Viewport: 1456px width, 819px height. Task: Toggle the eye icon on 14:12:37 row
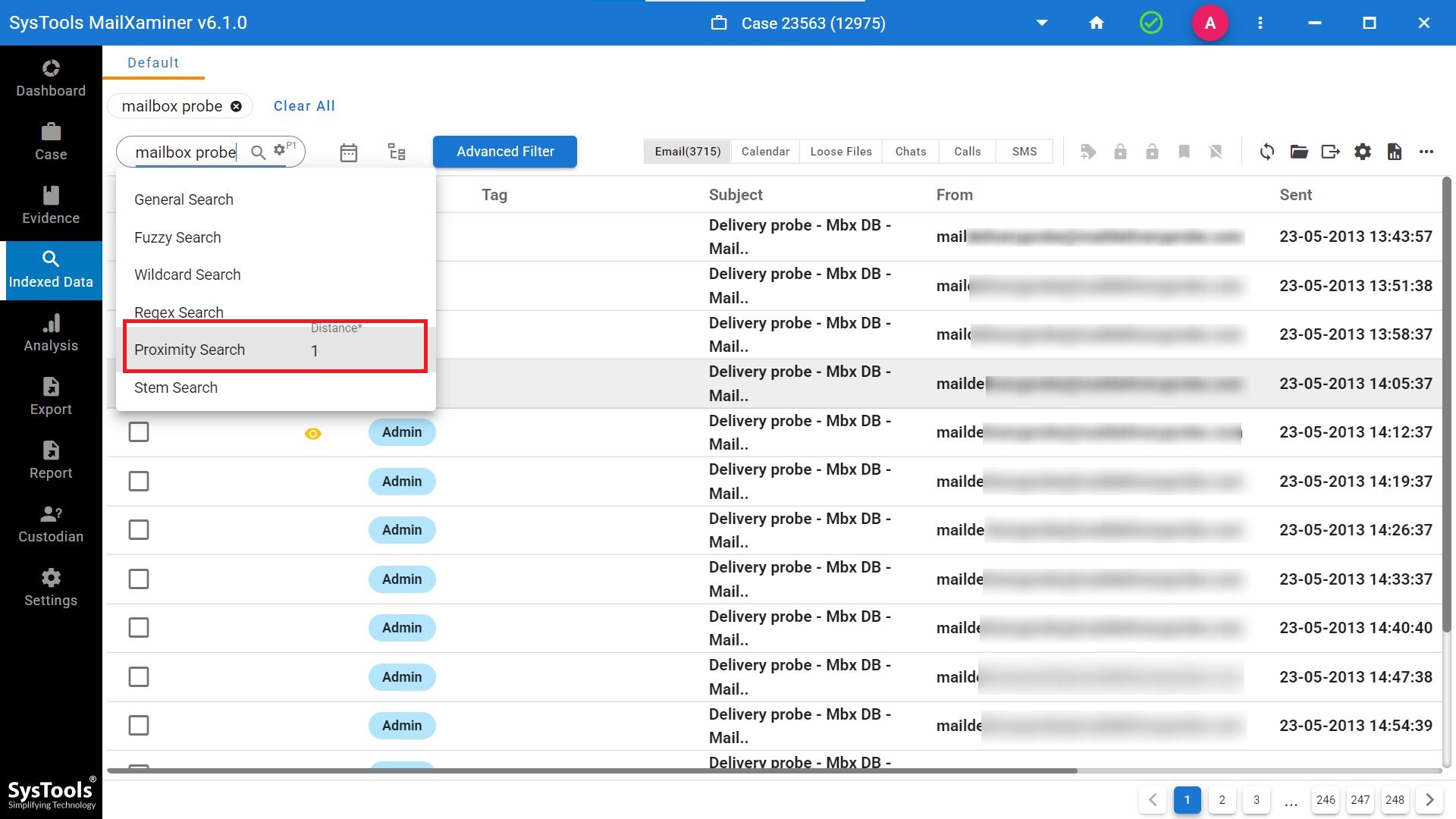point(313,434)
